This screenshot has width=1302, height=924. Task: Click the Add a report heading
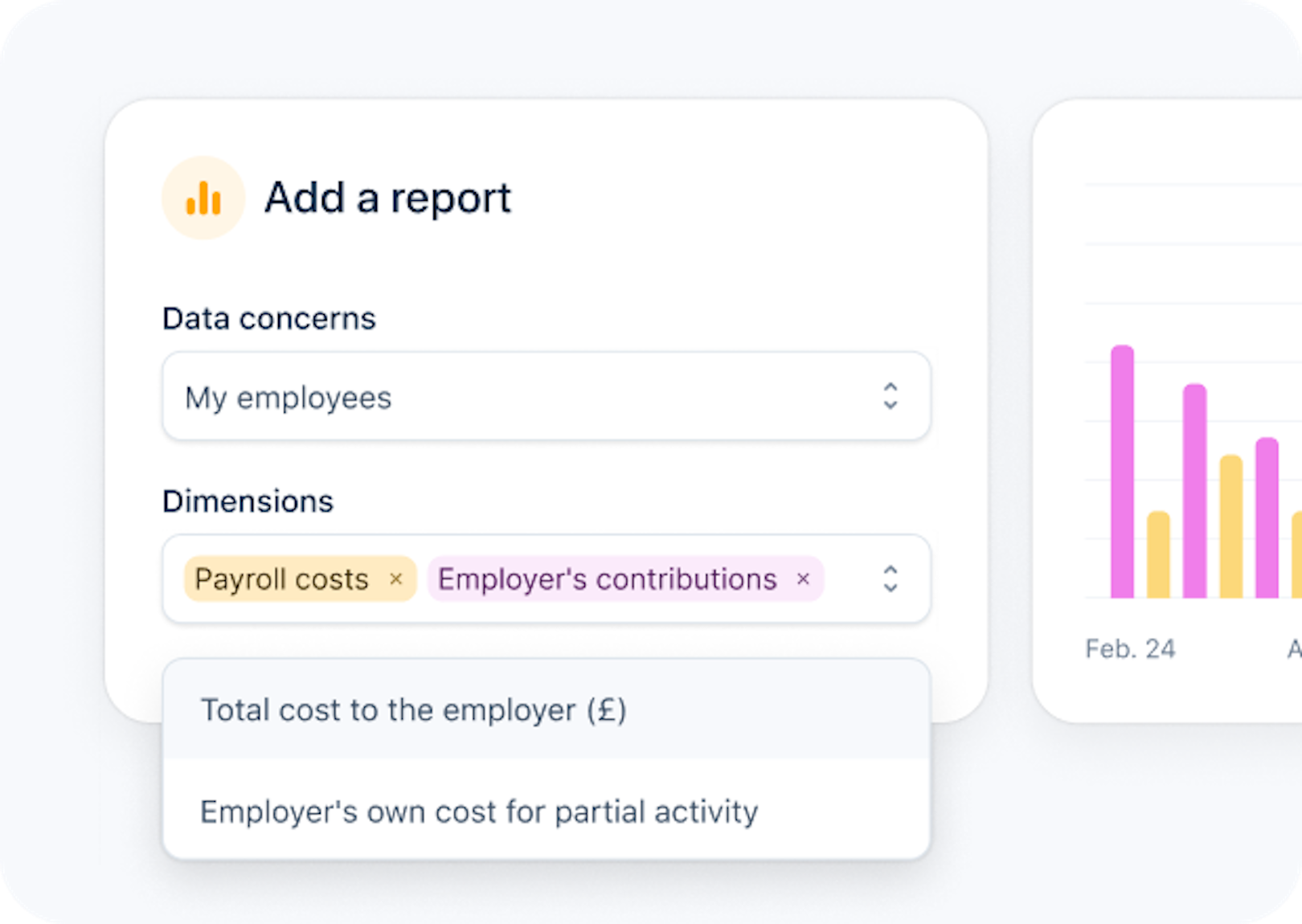[388, 198]
